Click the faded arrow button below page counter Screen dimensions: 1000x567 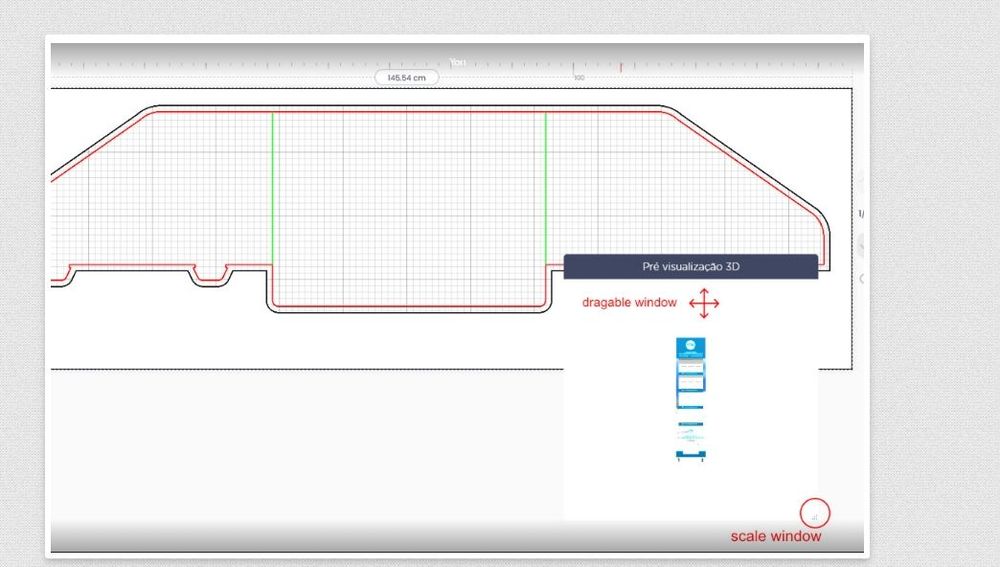coord(861,245)
